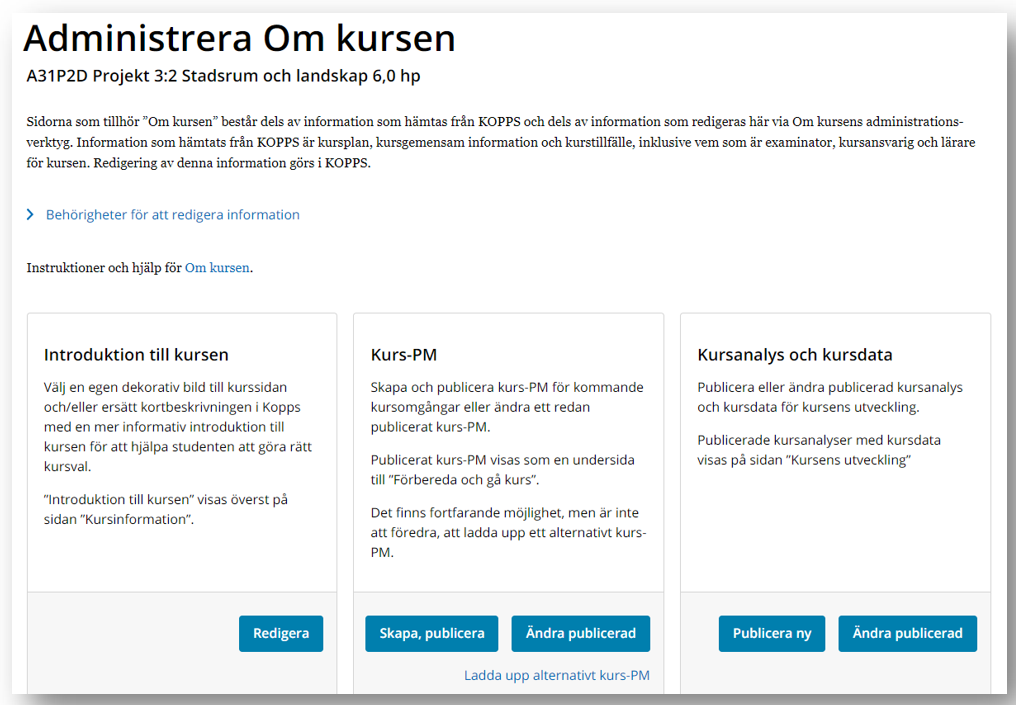This screenshot has height=705, width=1016.
Task: Click the "Publicerade kursanalyser med kursdata" paragraph
Action: tap(818, 450)
